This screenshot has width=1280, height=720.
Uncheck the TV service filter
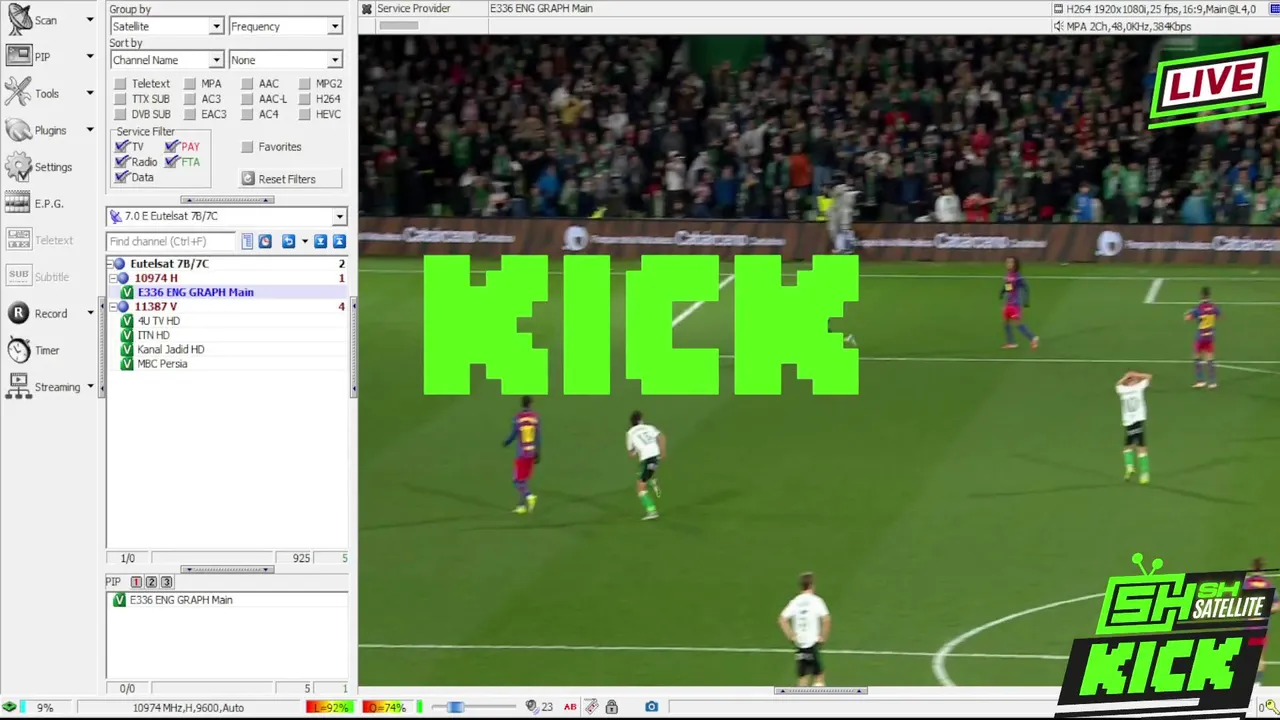tap(122, 146)
